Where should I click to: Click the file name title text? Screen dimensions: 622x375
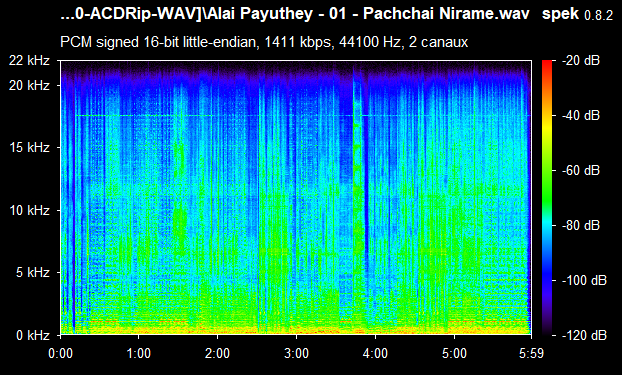click(x=295, y=14)
